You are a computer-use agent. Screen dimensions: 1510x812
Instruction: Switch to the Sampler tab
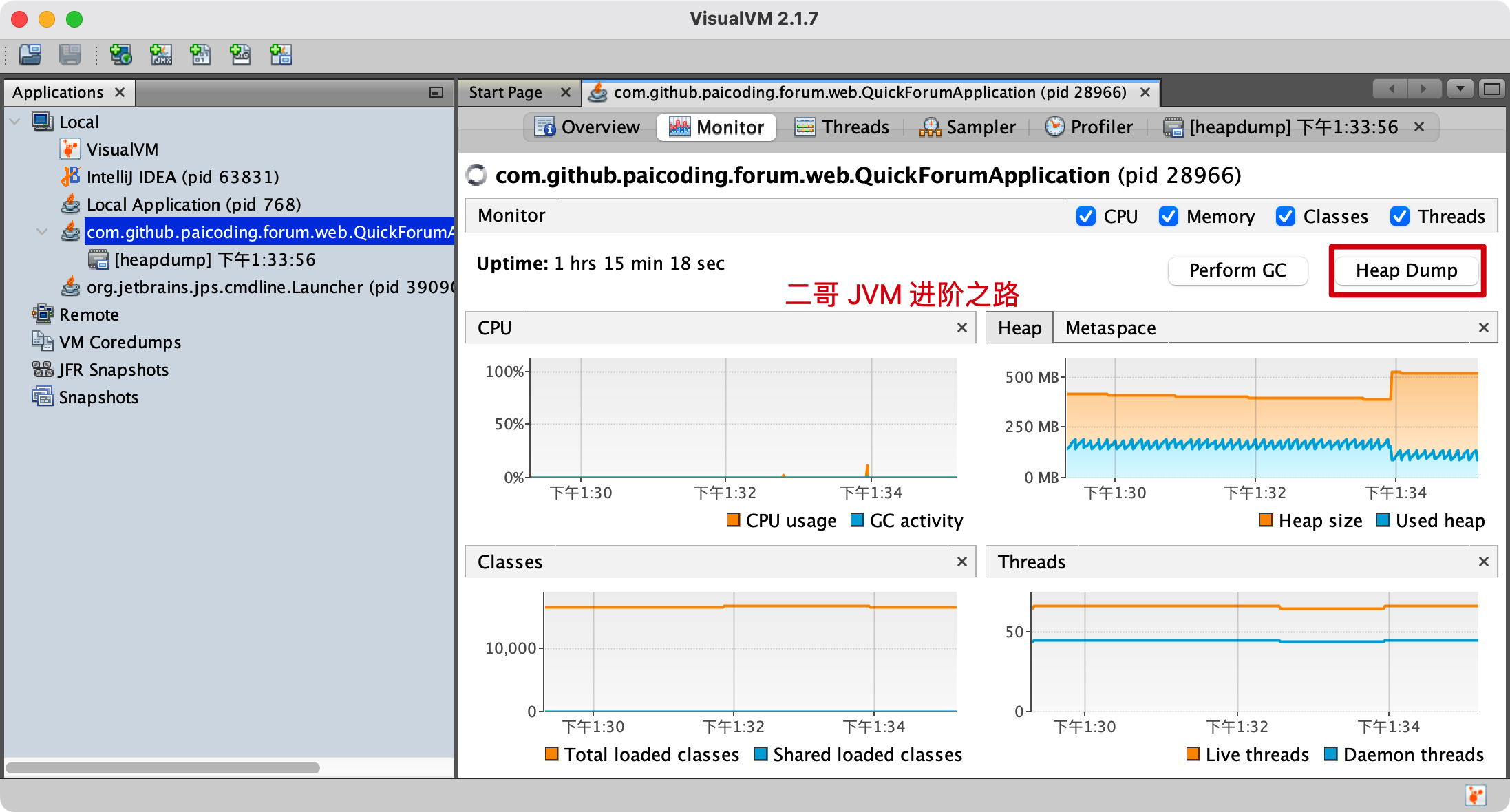968,127
